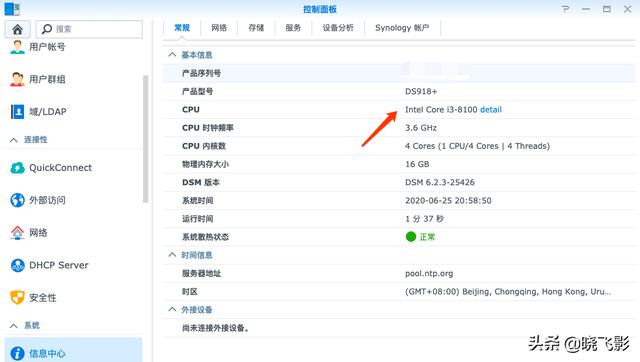Click green 正常 thermal status
Image resolution: width=640 pixels, height=362 pixels.
tap(420, 237)
